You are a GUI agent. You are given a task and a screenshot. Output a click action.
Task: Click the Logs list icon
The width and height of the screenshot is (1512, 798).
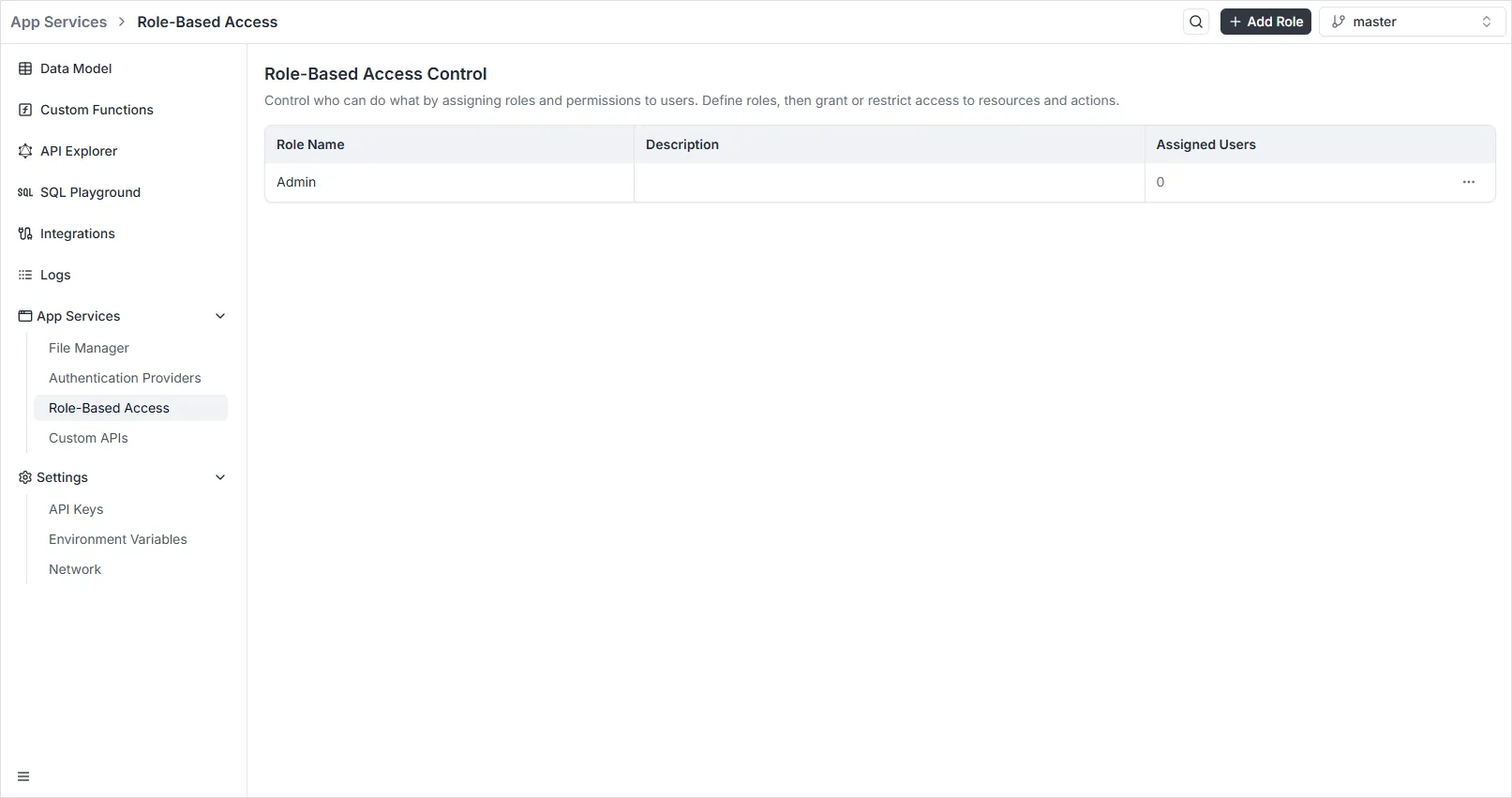[25, 275]
